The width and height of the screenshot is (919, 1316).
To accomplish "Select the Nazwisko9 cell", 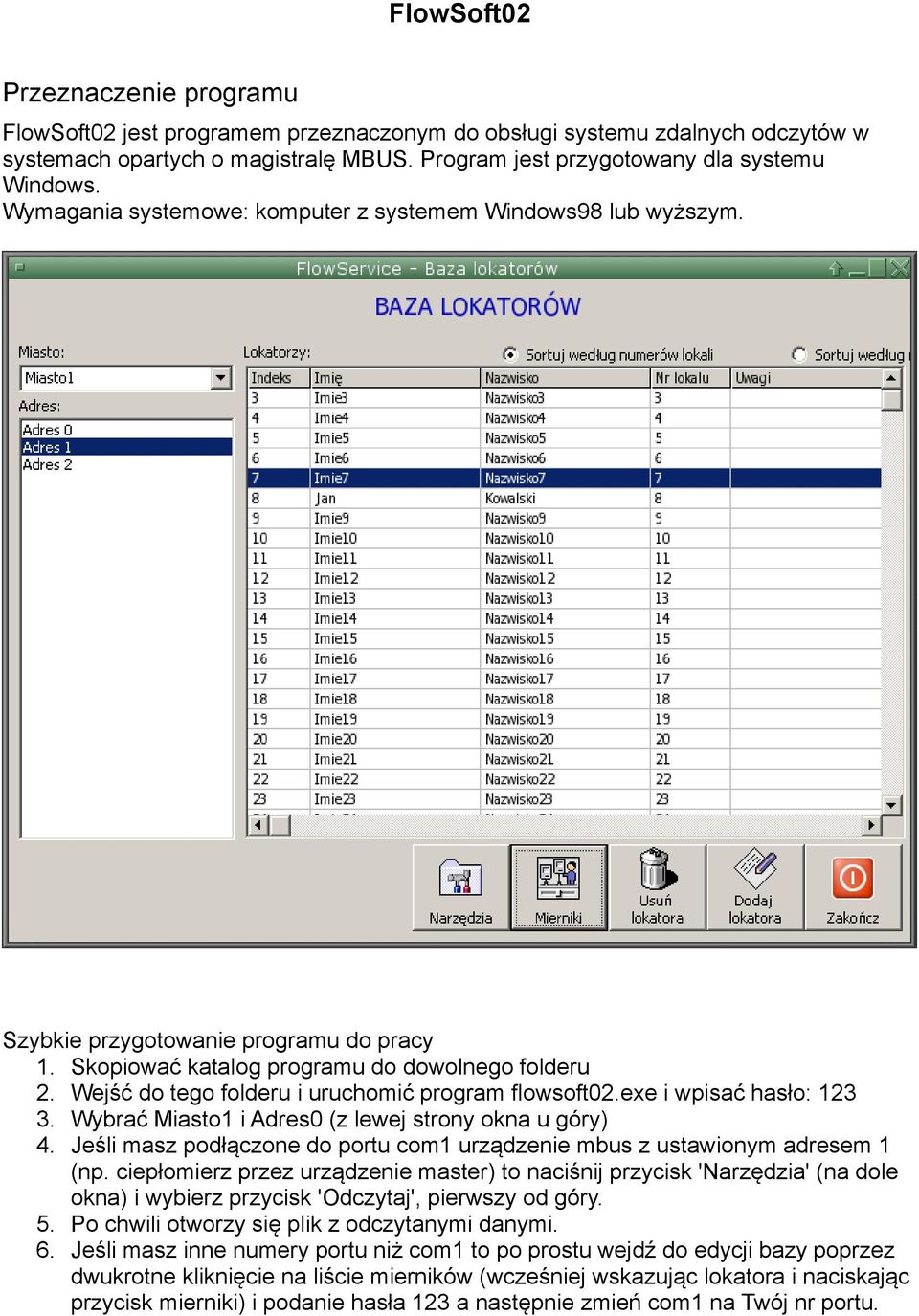I will point(565,518).
